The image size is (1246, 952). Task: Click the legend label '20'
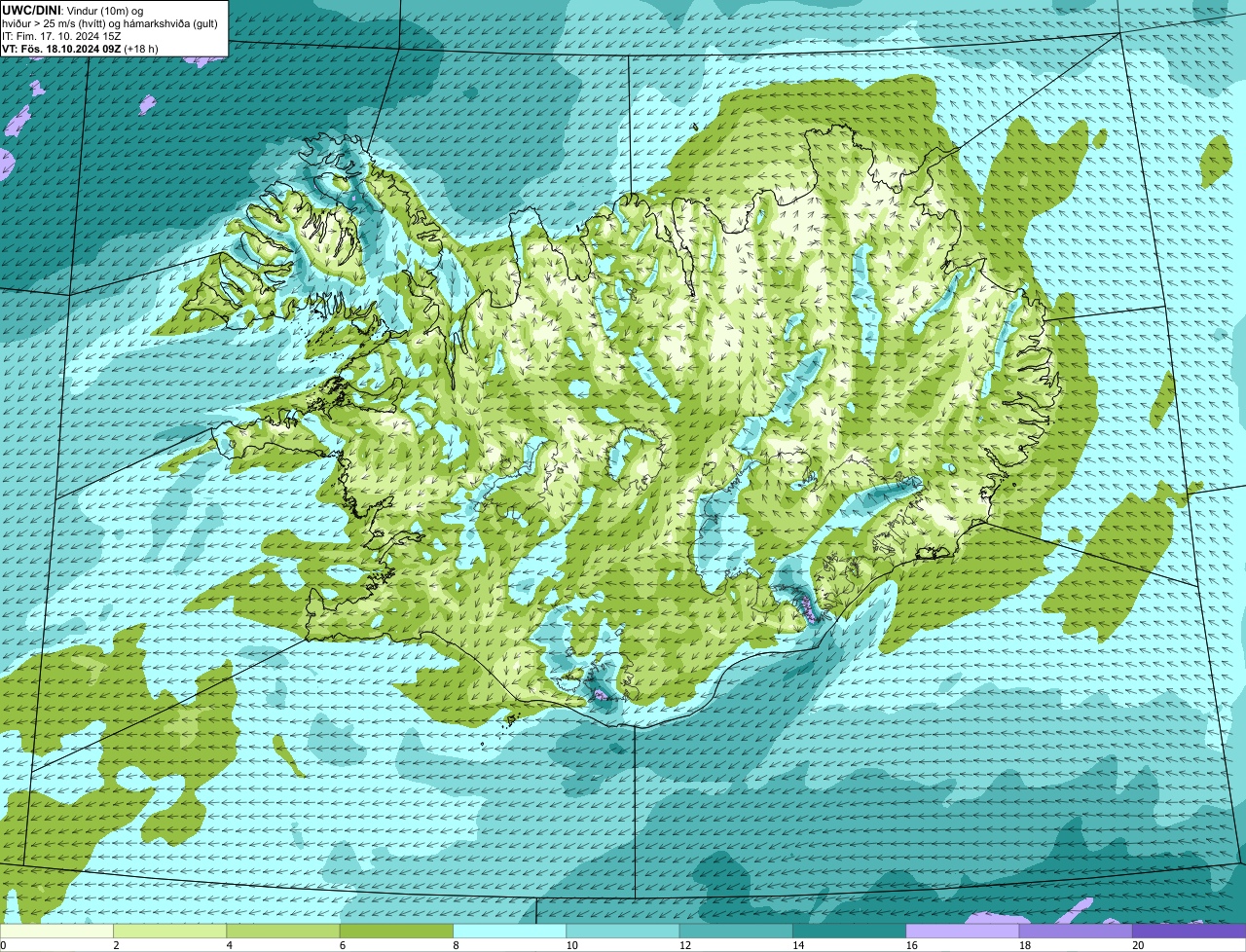click(1138, 945)
